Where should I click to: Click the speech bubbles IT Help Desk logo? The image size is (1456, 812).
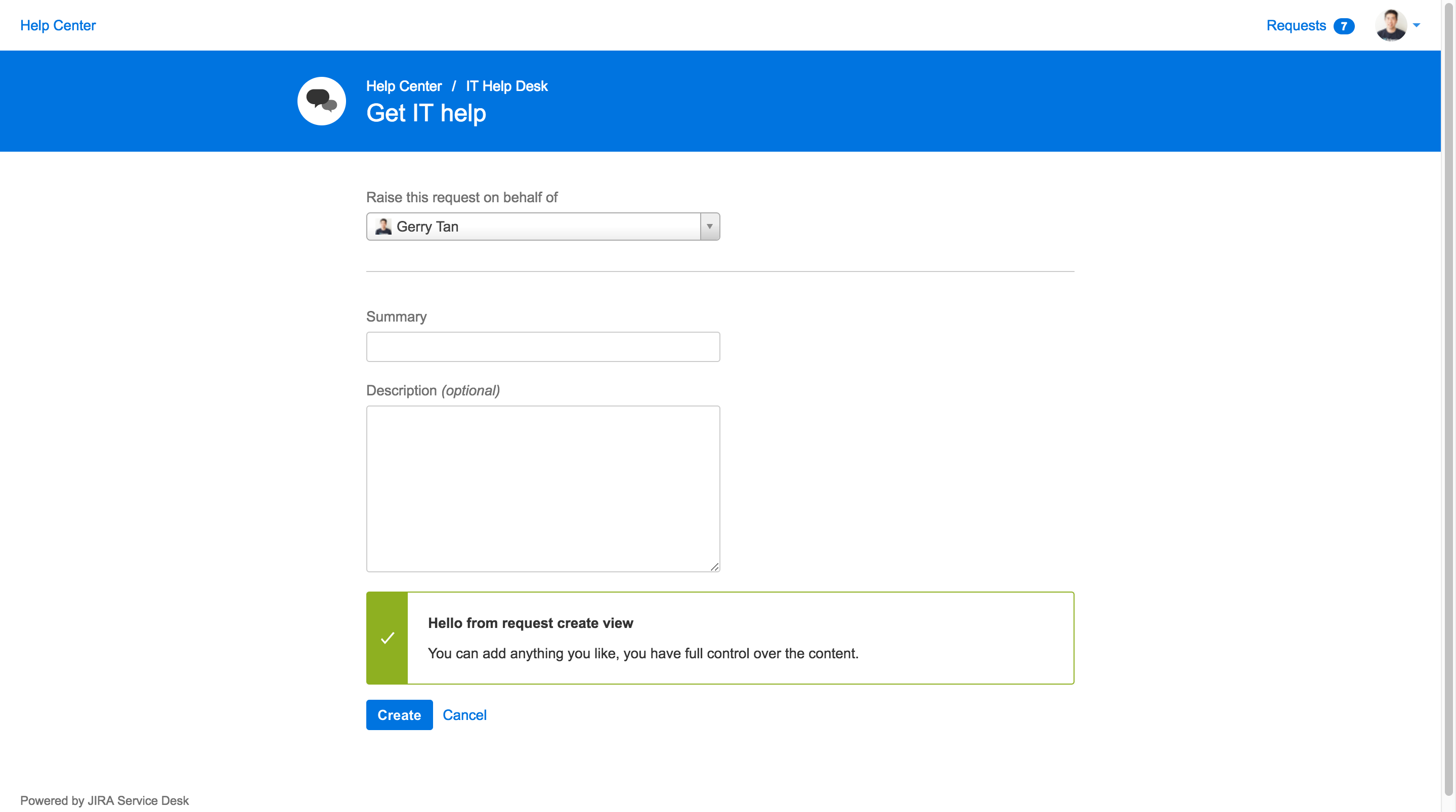tap(322, 101)
